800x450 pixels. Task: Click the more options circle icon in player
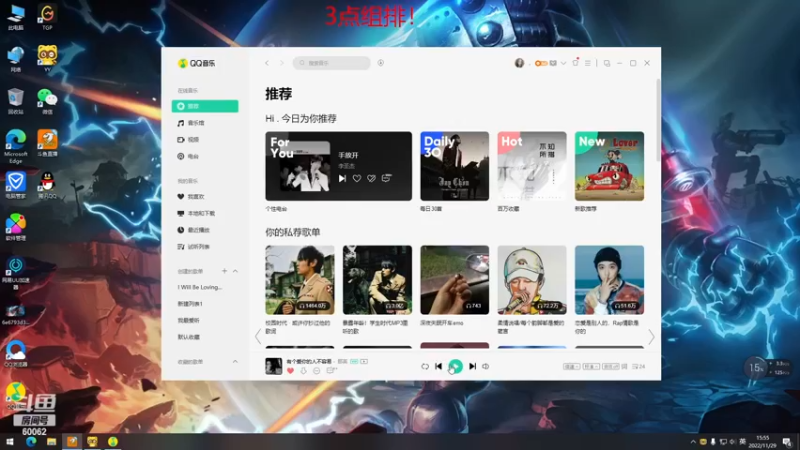click(x=317, y=371)
